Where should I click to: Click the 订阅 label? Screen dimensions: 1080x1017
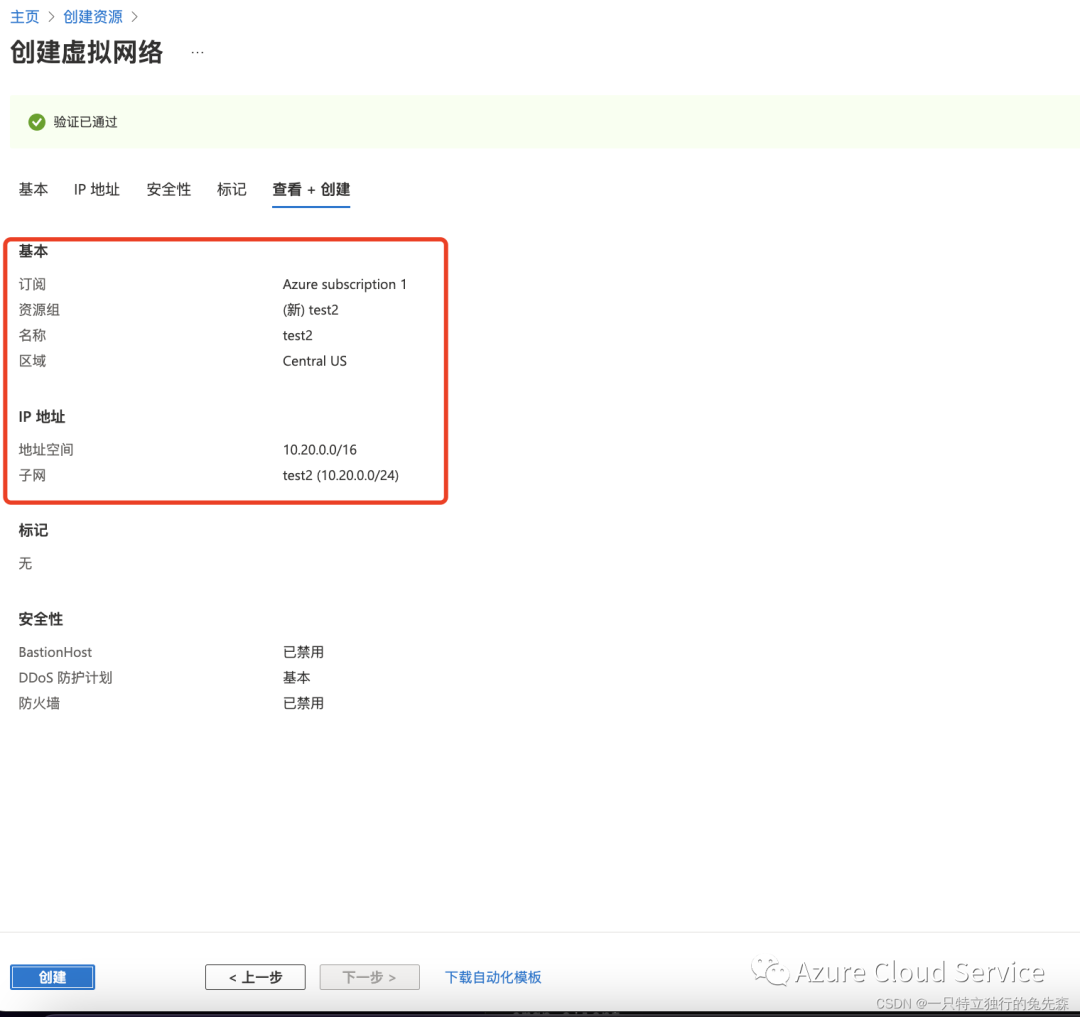coord(32,284)
